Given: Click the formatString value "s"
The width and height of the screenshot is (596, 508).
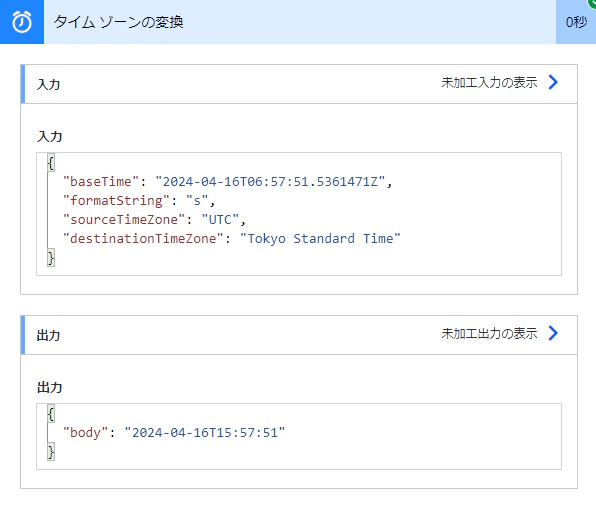Looking at the screenshot, I should (x=197, y=201).
